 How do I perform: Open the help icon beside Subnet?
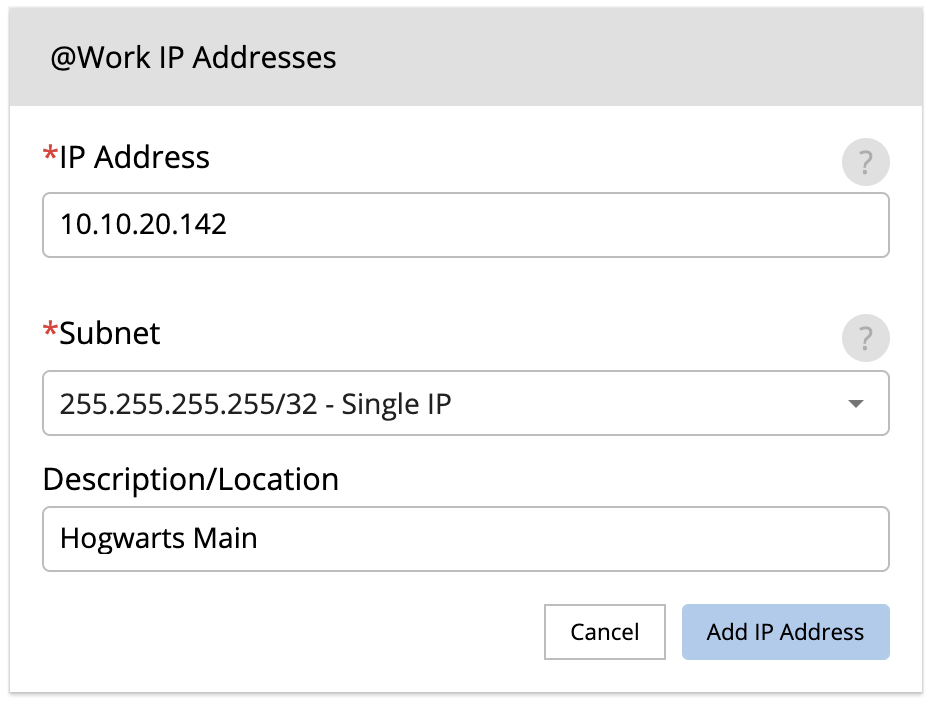(865, 338)
